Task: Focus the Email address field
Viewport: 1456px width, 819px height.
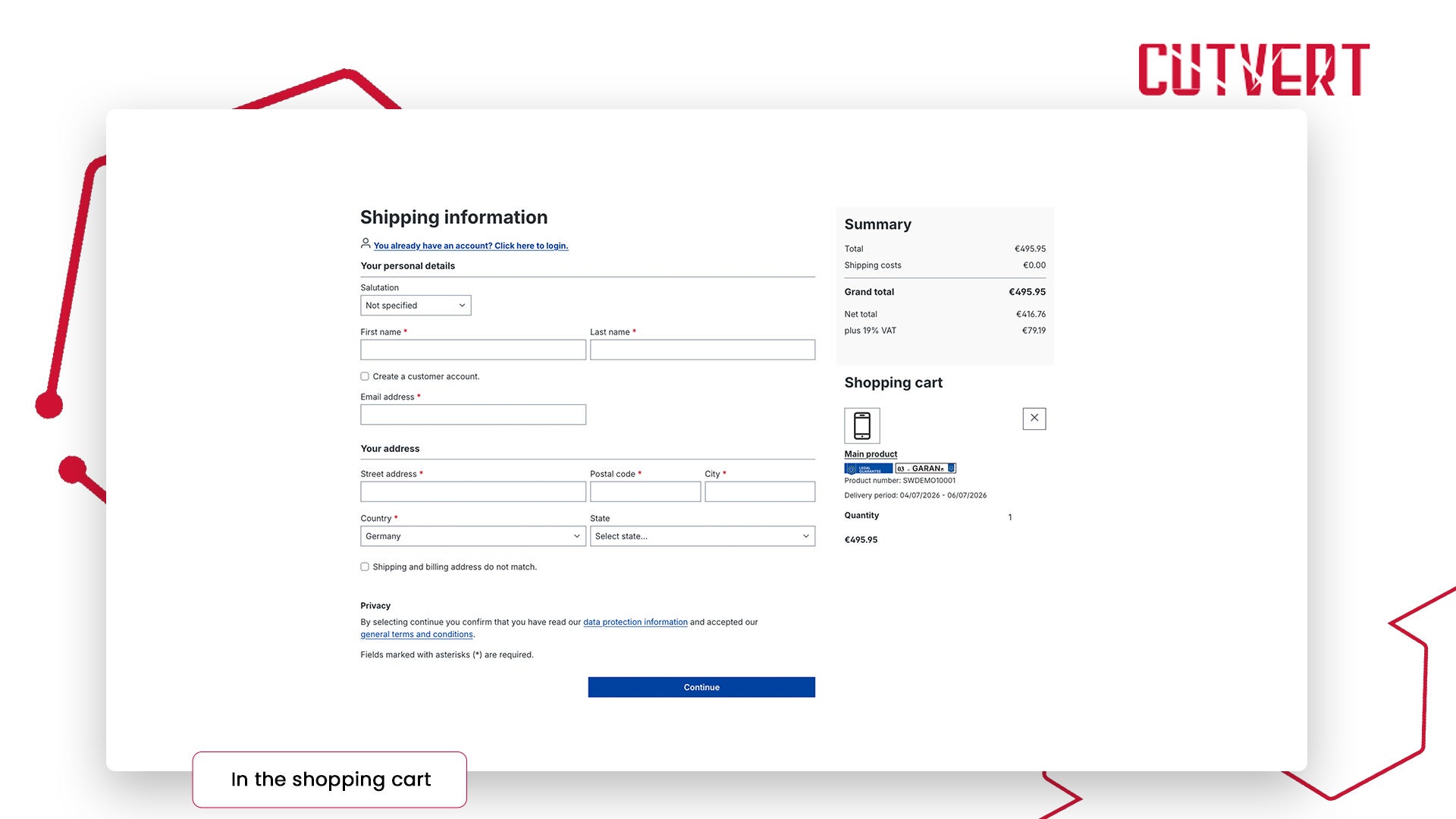Action: pyautogui.click(x=473, y=415)
